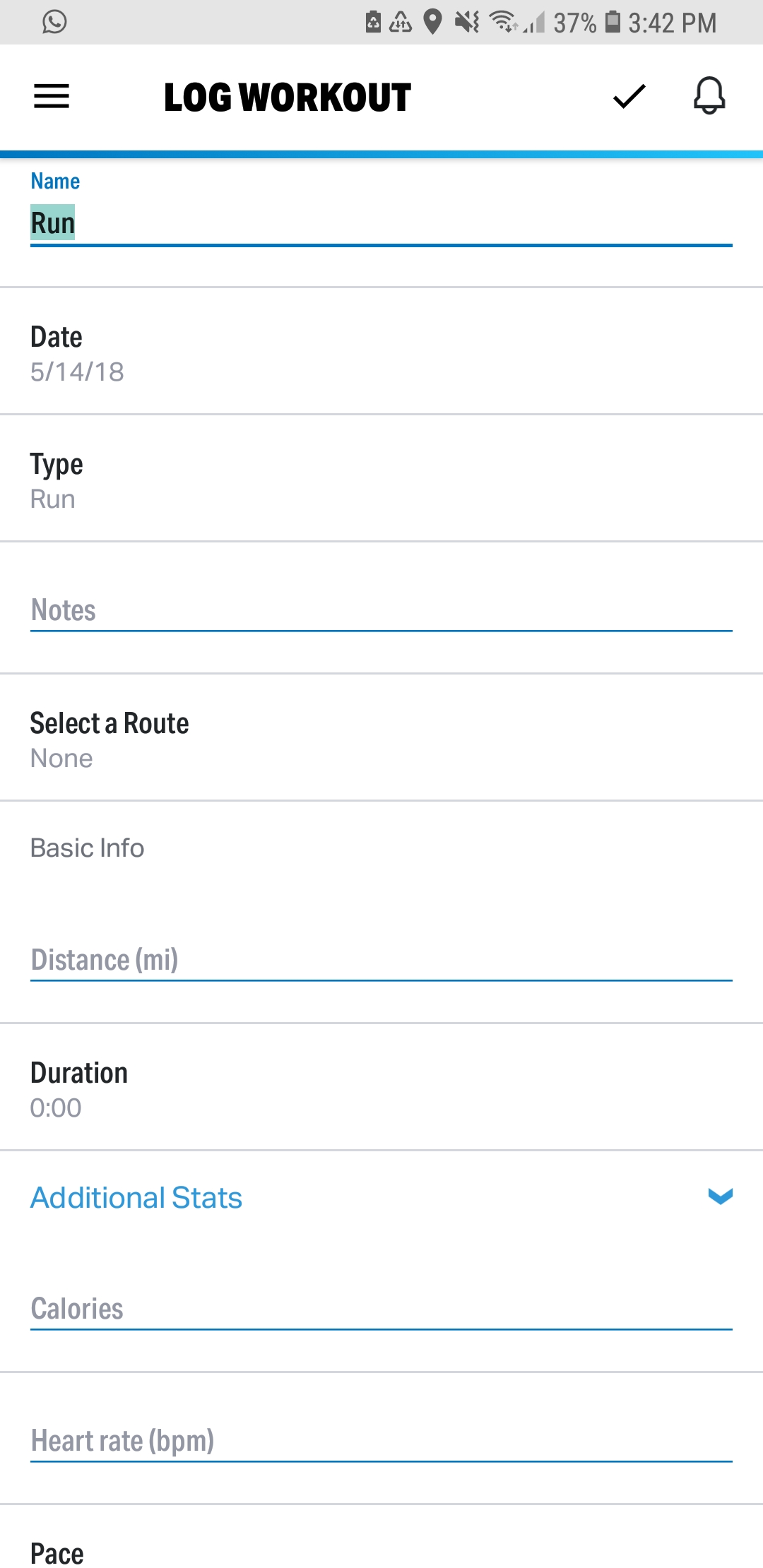The height and width of the screenshot is (1568, 763).
Task: Open the hamburger navigation menu
Action: [x=52, y=97]
